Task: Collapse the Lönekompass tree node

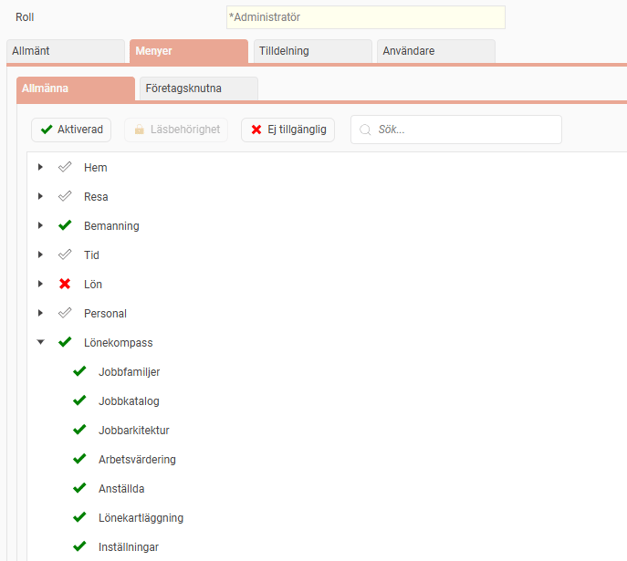Action: pyautogui.click(x=41, y=342)
